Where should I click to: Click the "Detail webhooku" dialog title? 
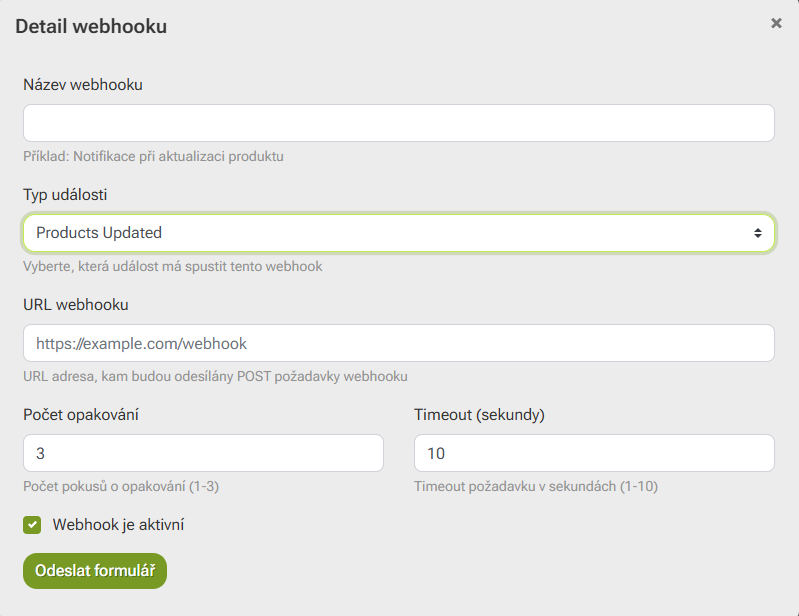pyautogui.click(x=91, y=27)
